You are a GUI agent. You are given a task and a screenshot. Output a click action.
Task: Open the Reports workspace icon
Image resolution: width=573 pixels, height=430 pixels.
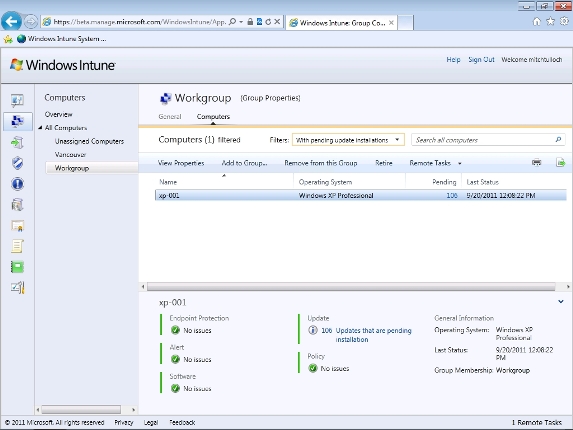pos(17,267)
